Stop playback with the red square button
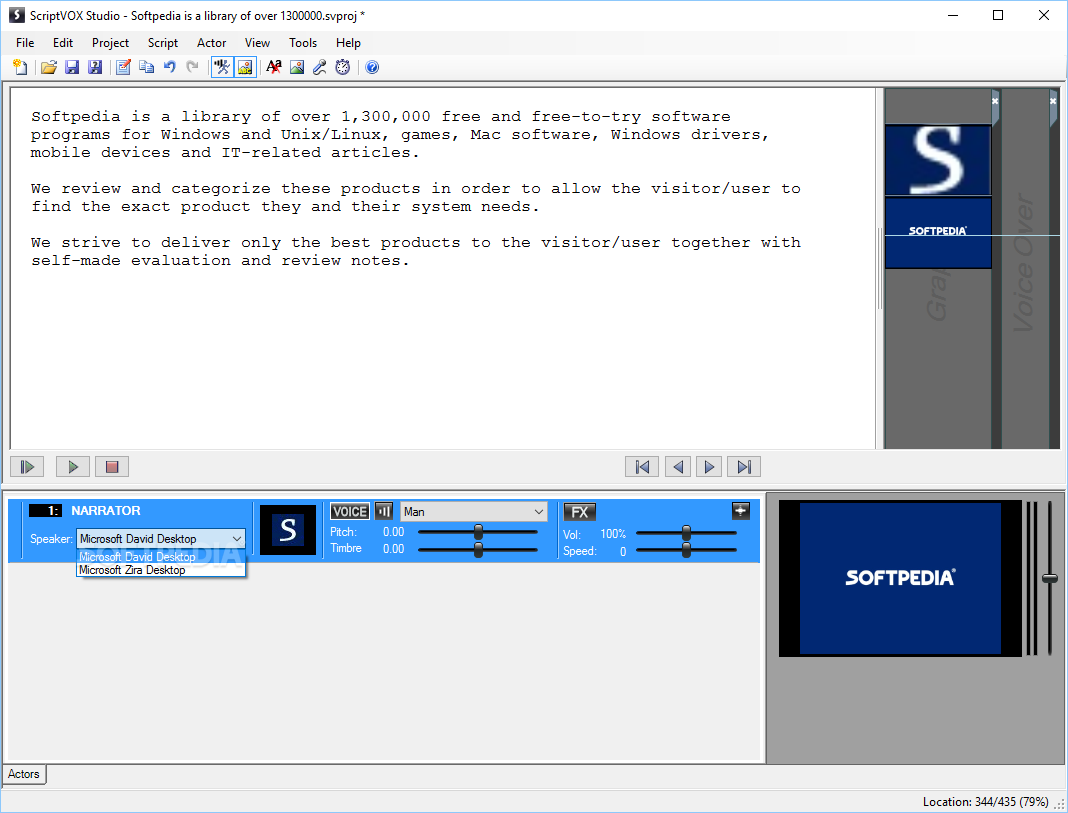The height and width of the screenshot is (813, 1068). click(x=112, y=466)
